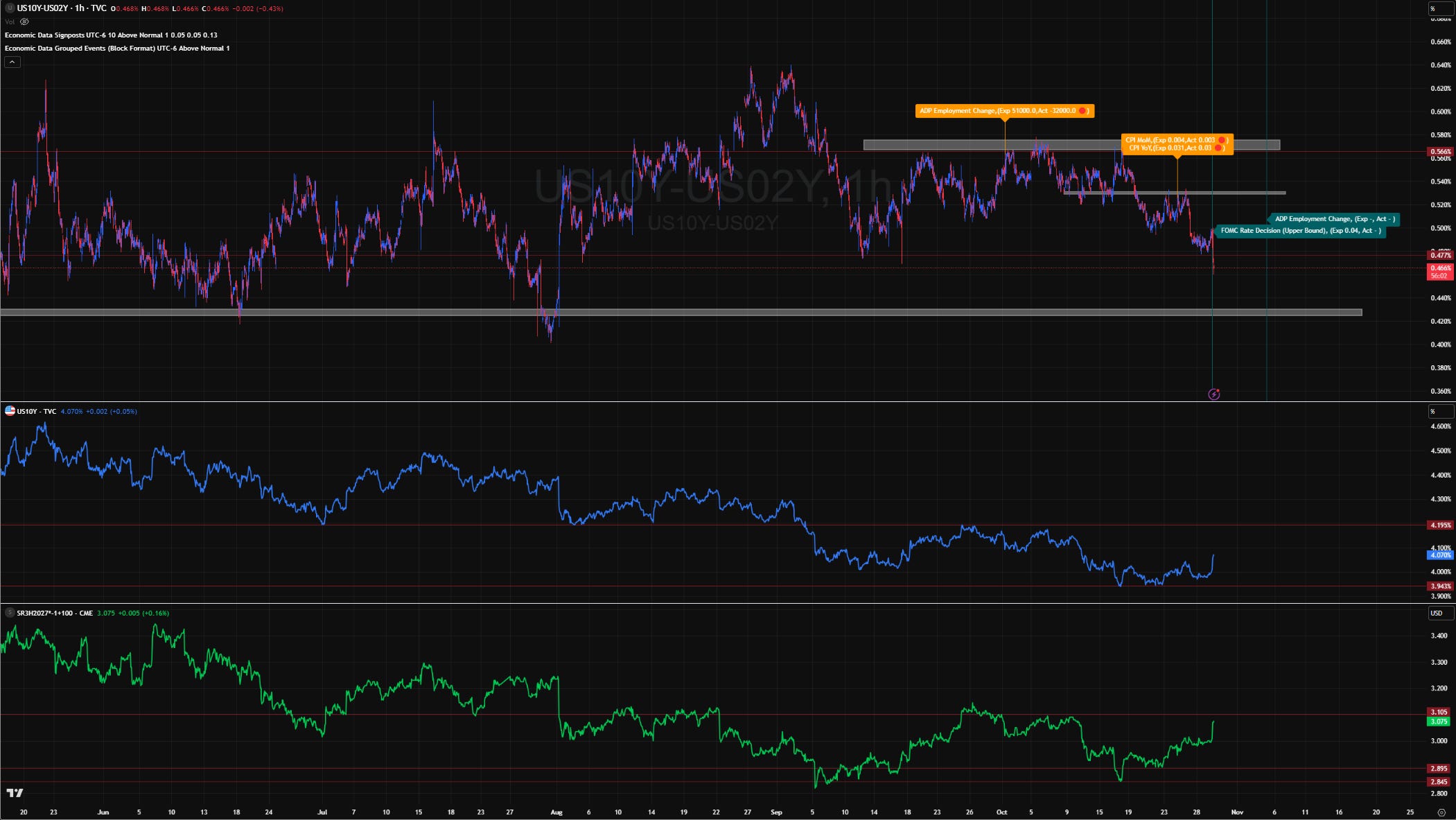
Task: Click the SR3H2027 pane symbol icon
Action: (10, 613)
